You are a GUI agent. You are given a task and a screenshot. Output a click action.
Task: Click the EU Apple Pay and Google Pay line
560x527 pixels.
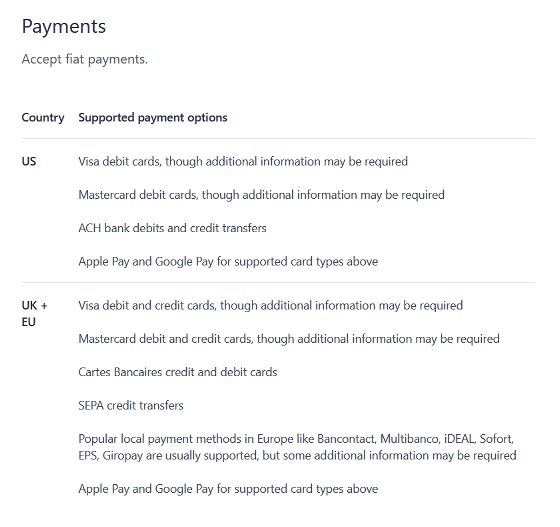click(228, 489)
